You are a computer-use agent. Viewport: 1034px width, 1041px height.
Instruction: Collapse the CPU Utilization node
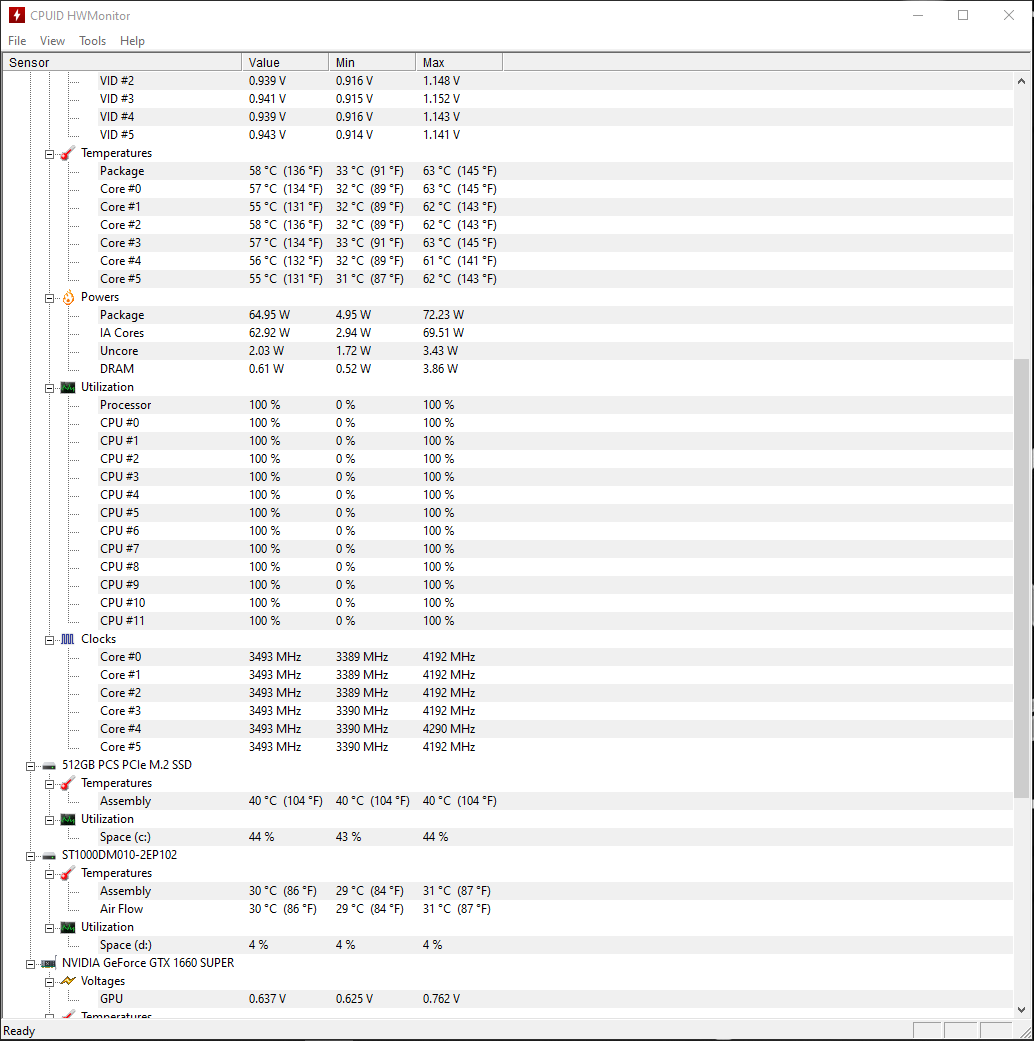(49, 388)
